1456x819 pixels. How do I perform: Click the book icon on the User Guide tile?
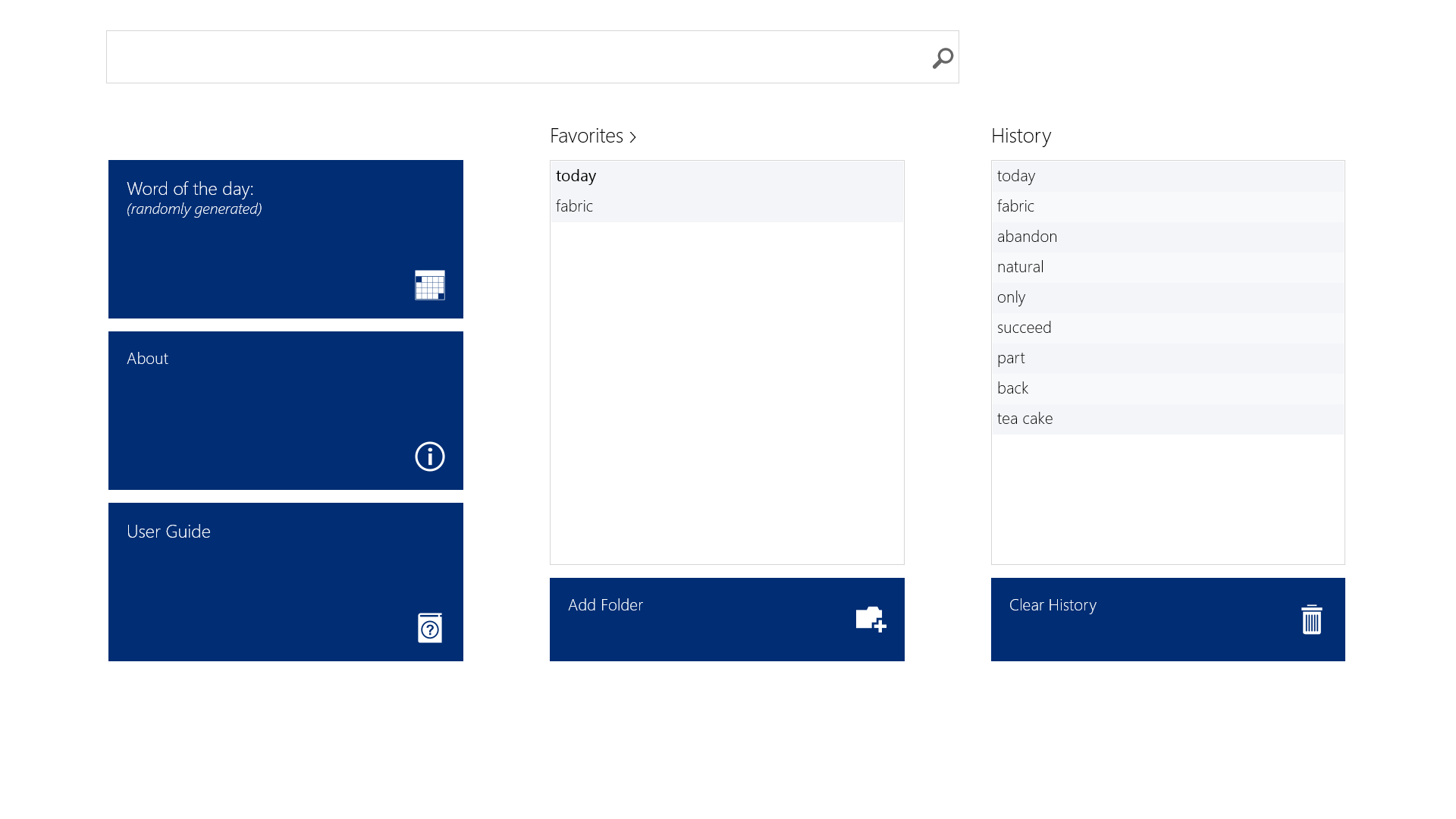tap(429, 628)
